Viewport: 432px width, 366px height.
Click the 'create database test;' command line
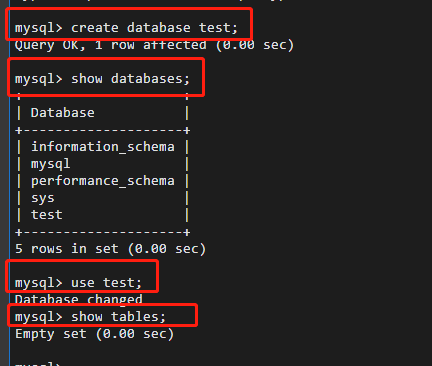coord(126,28)
